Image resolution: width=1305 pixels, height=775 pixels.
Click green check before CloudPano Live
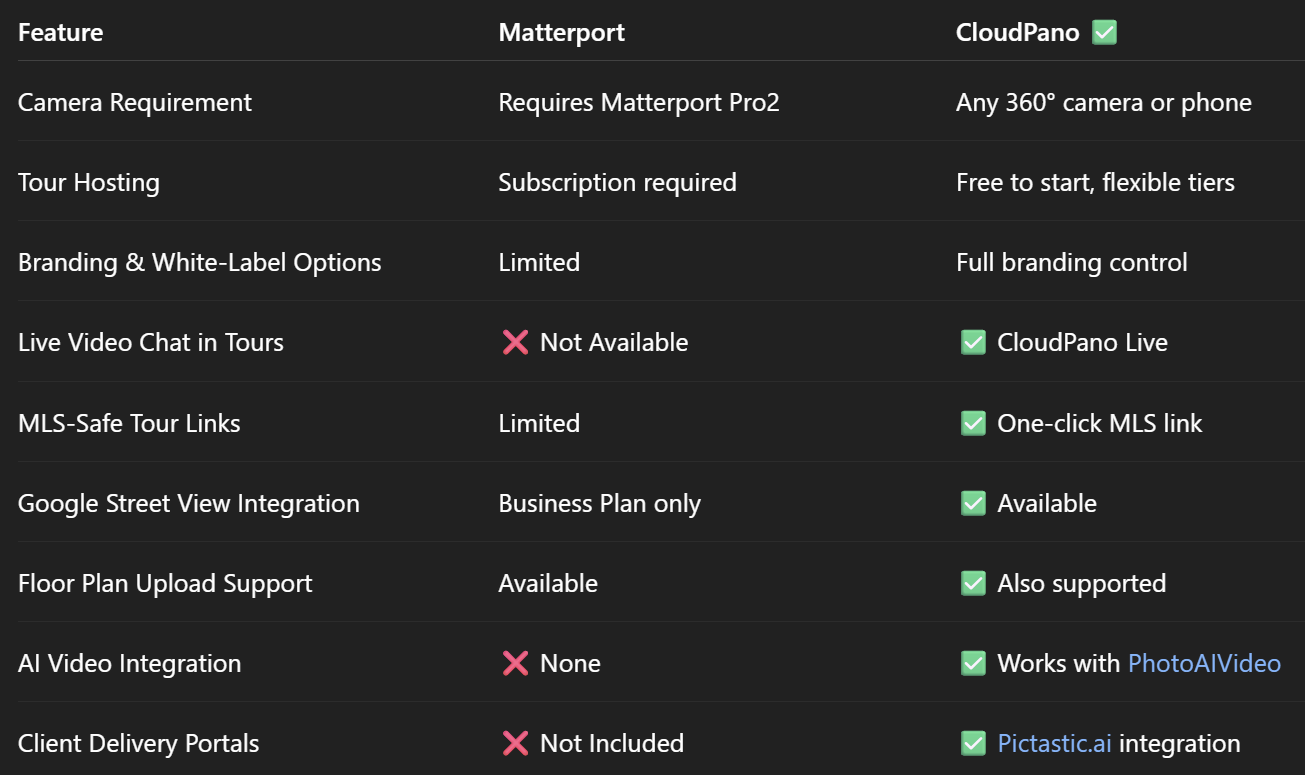tap(973, 342)
